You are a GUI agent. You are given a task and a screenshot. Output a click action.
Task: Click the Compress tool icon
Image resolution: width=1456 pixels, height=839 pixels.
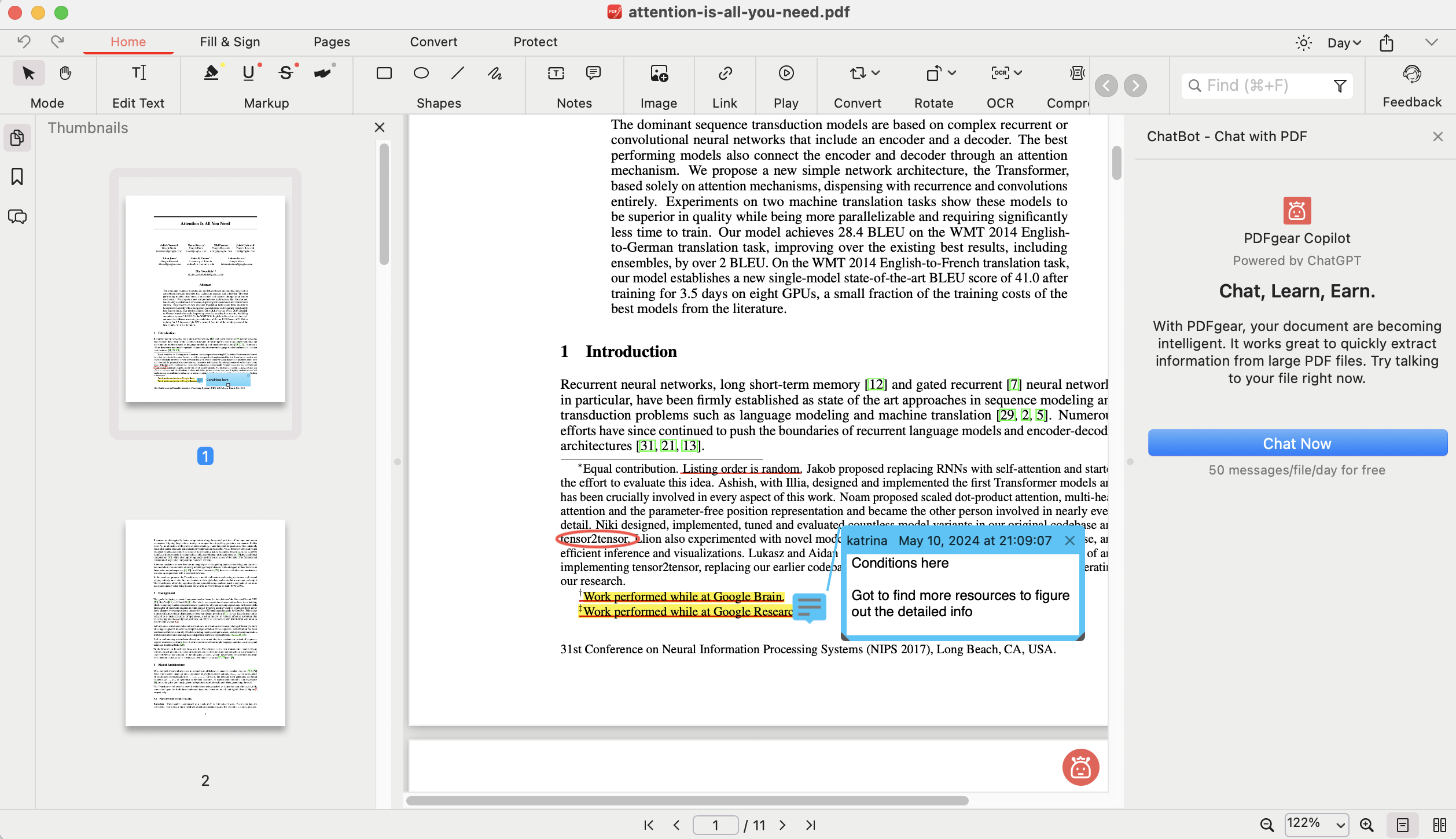pos(1076,73)
